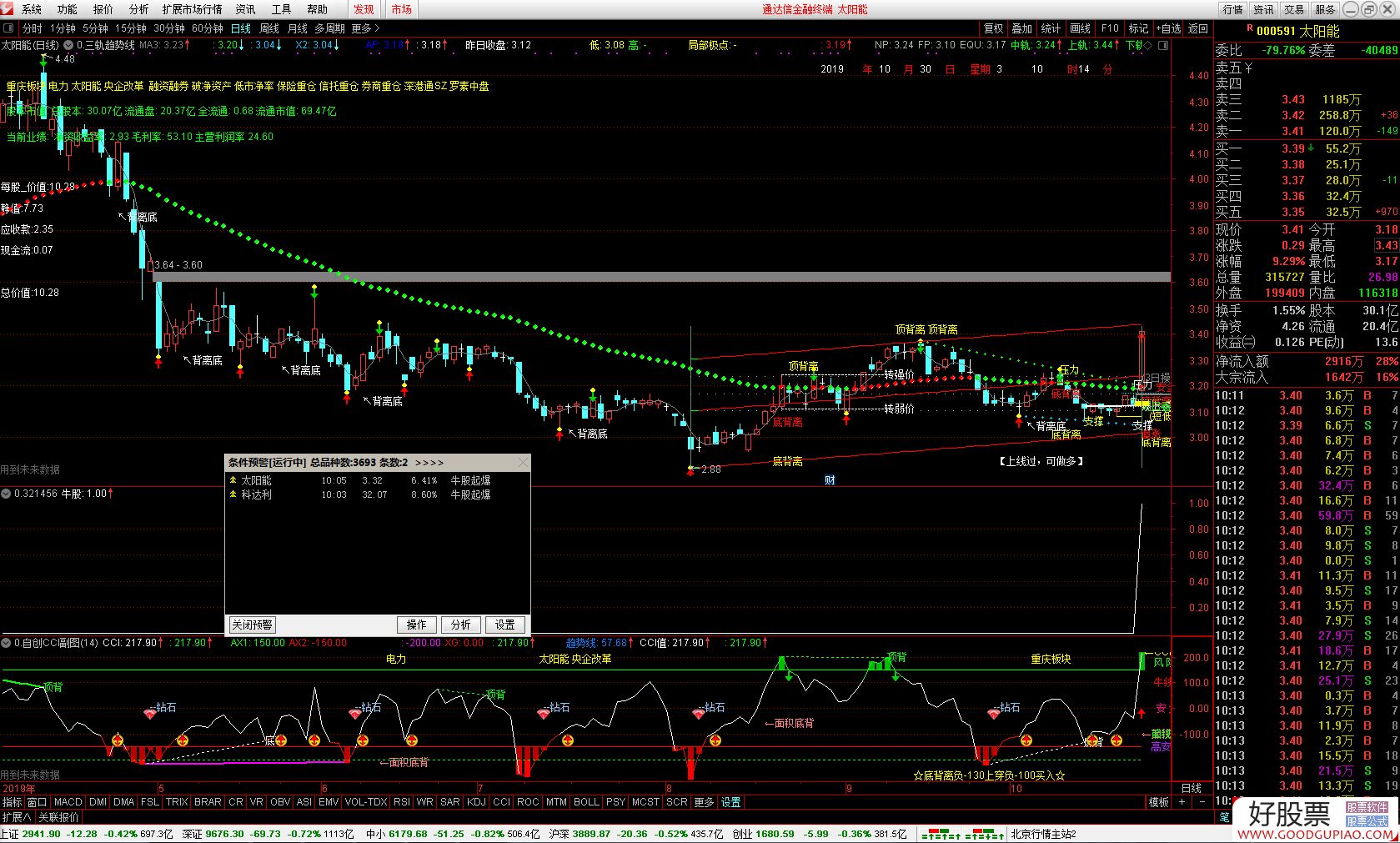Click 操作 button in alert dialog
Viewport: 1400px width, 843px height.
(417, 625)
